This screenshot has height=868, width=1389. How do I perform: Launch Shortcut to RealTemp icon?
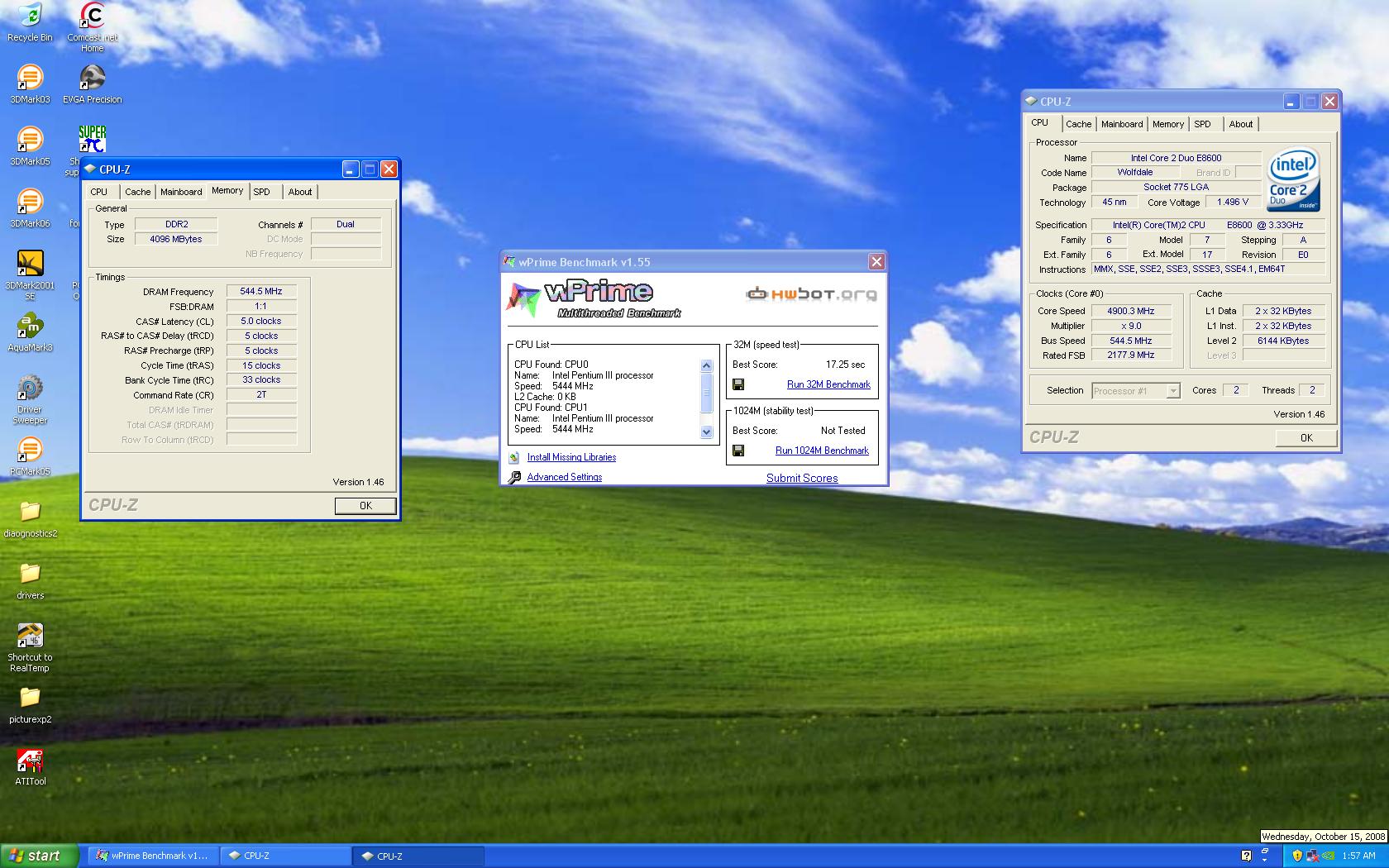coord(30,647)
